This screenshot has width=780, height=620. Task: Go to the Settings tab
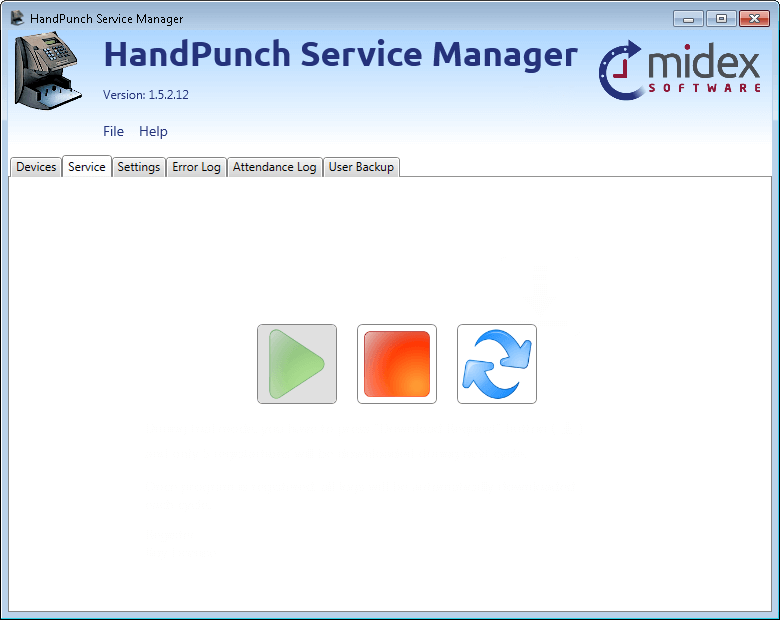click(139, 167)
